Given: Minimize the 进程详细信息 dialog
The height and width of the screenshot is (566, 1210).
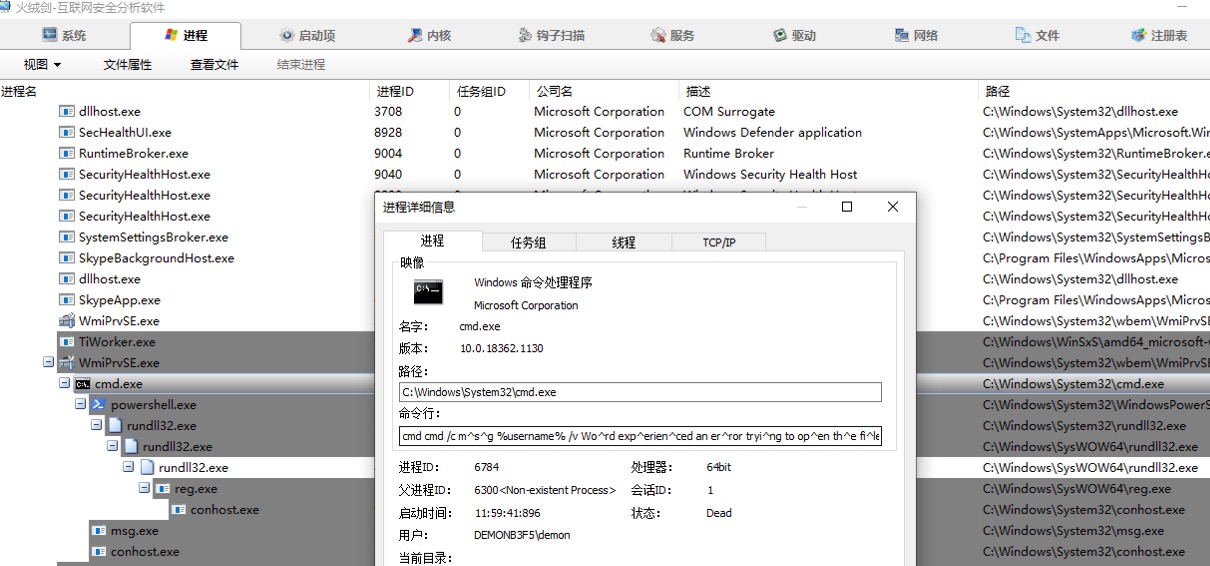Looking at the screenshot, I should [800, 207].
